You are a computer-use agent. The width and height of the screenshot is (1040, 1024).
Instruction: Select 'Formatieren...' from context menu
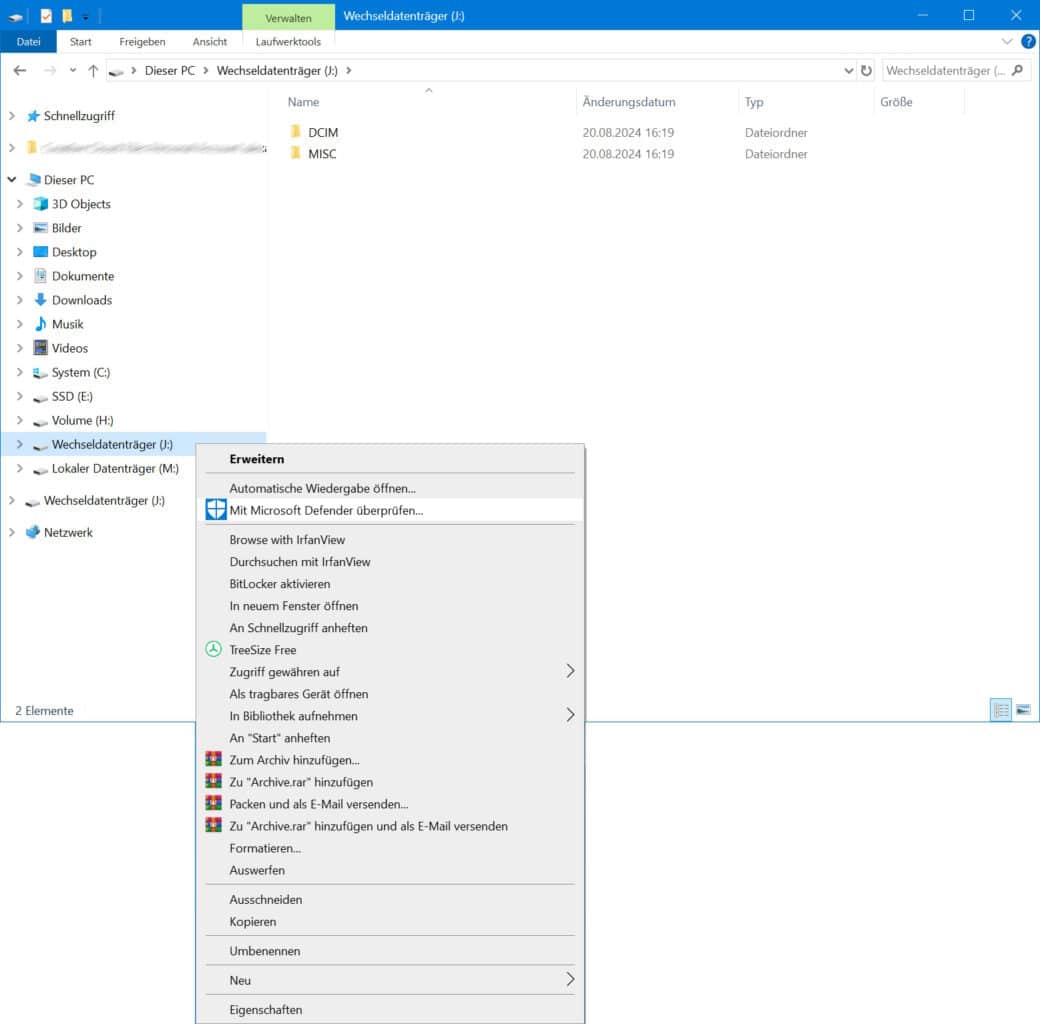(x=265, y=848)
